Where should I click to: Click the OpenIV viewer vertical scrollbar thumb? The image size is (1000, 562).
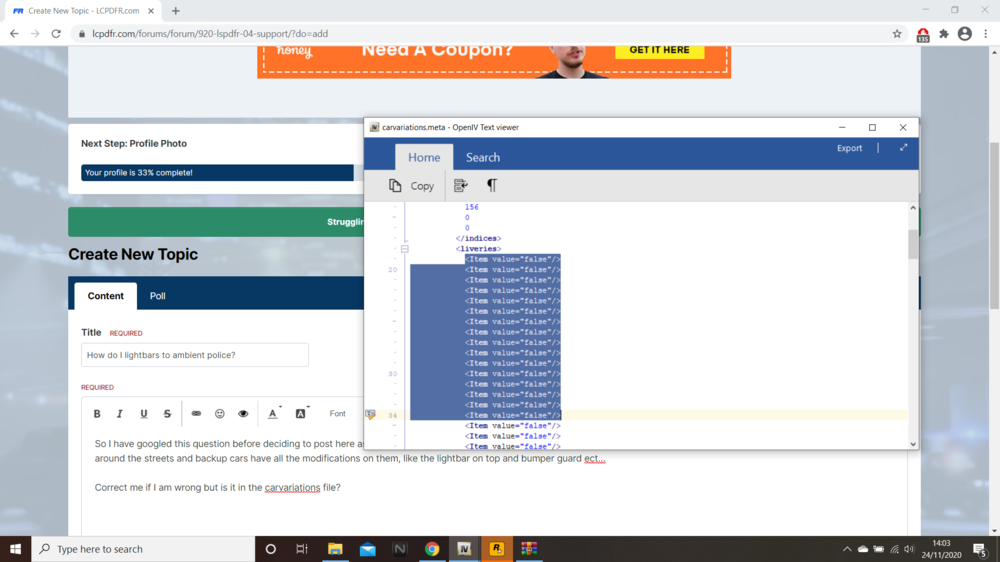pyautogui.click(x=913, y=244)
